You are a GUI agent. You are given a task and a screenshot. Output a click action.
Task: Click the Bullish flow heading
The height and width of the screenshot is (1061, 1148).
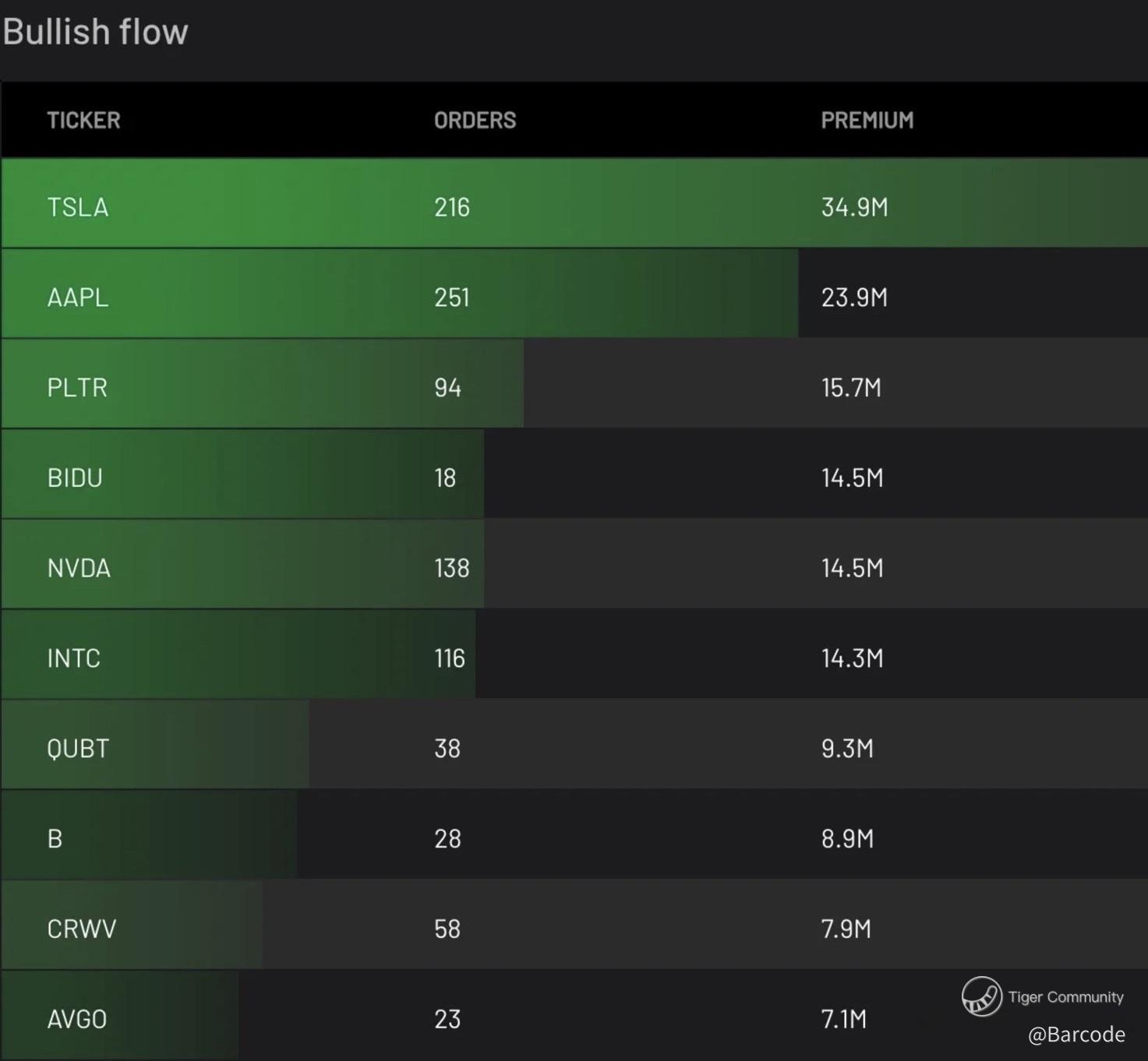[95, 33]
